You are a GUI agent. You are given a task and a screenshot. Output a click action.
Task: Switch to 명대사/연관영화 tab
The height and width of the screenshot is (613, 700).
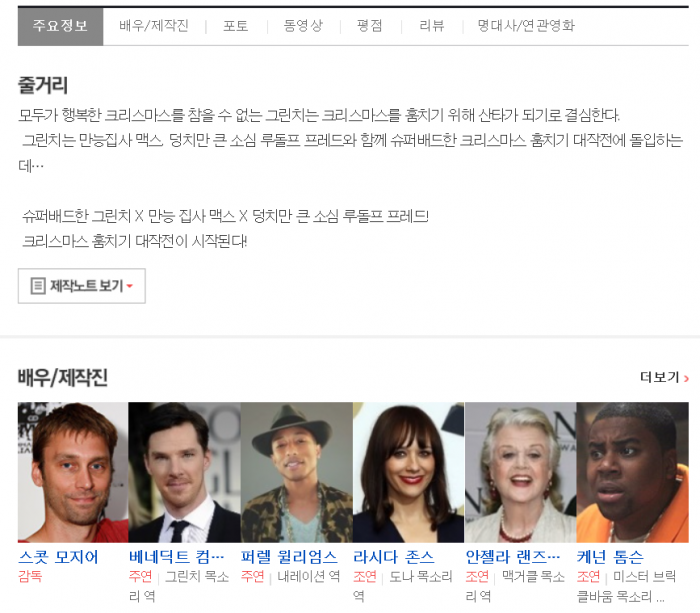[x=526, y=26]
